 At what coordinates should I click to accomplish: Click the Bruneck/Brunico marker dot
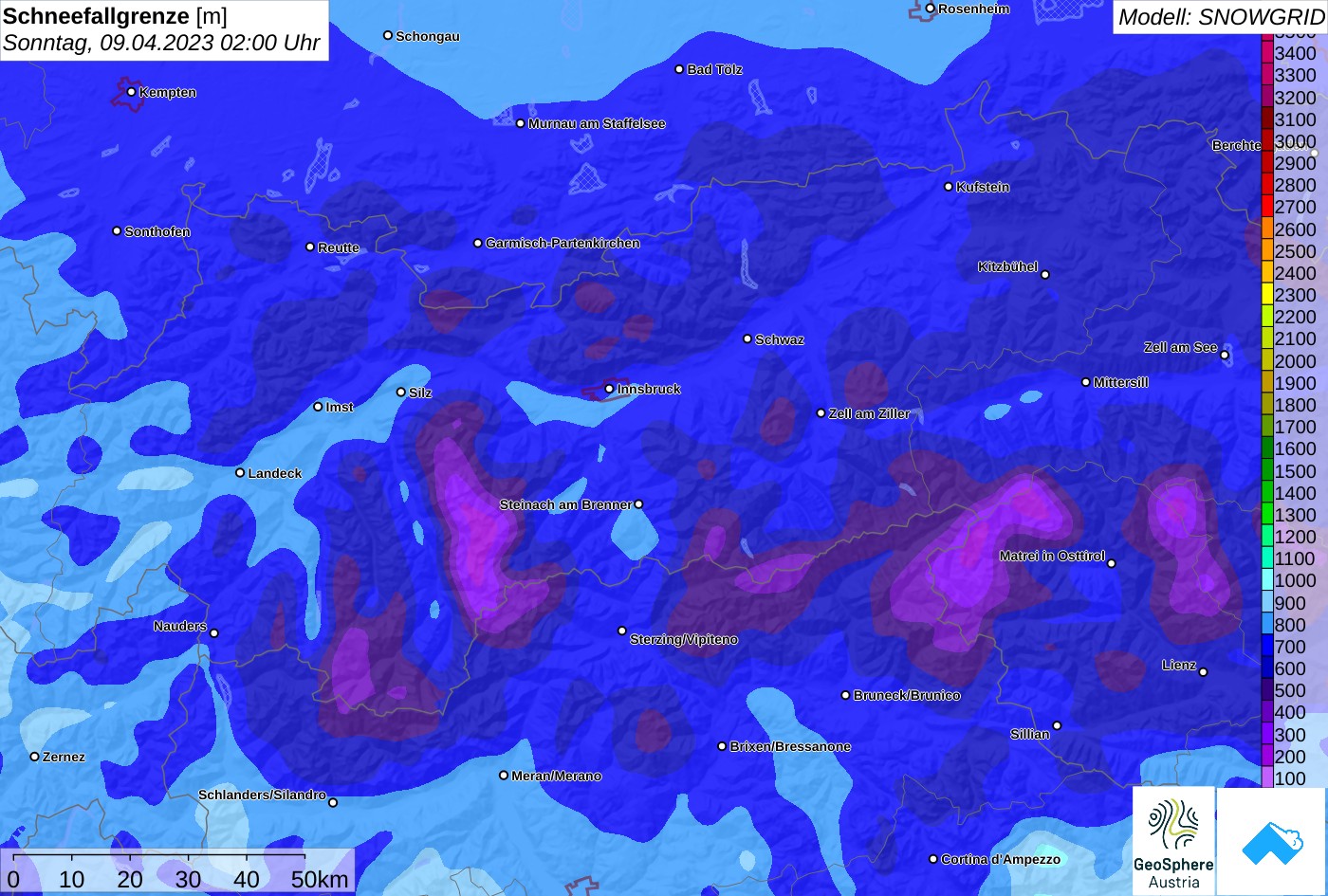click(845, 695)
